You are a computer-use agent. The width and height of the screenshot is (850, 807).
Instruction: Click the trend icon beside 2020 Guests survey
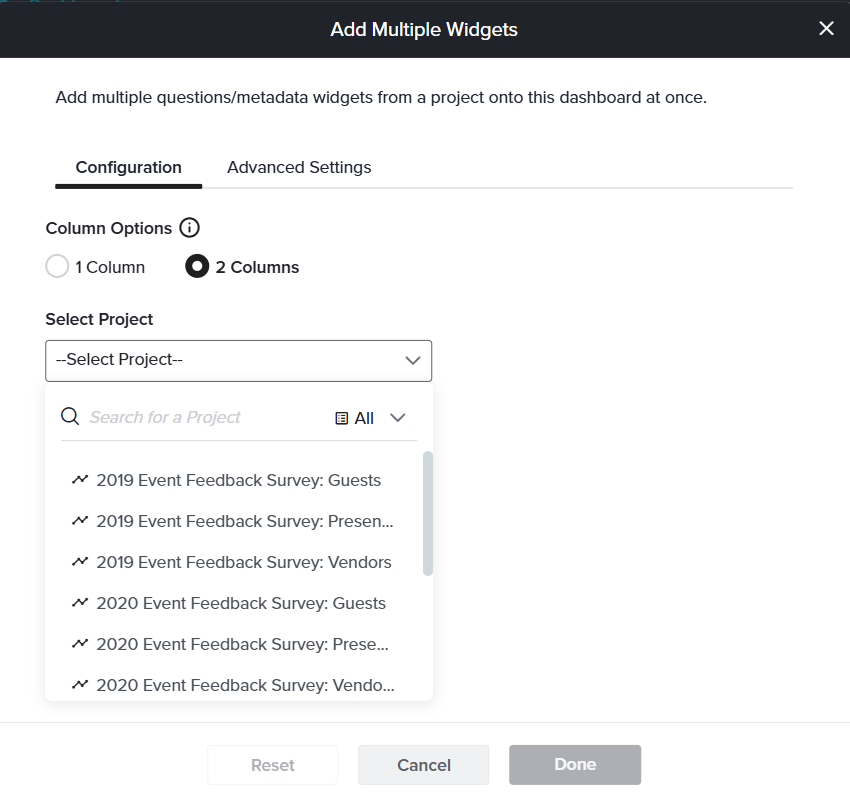80,603
